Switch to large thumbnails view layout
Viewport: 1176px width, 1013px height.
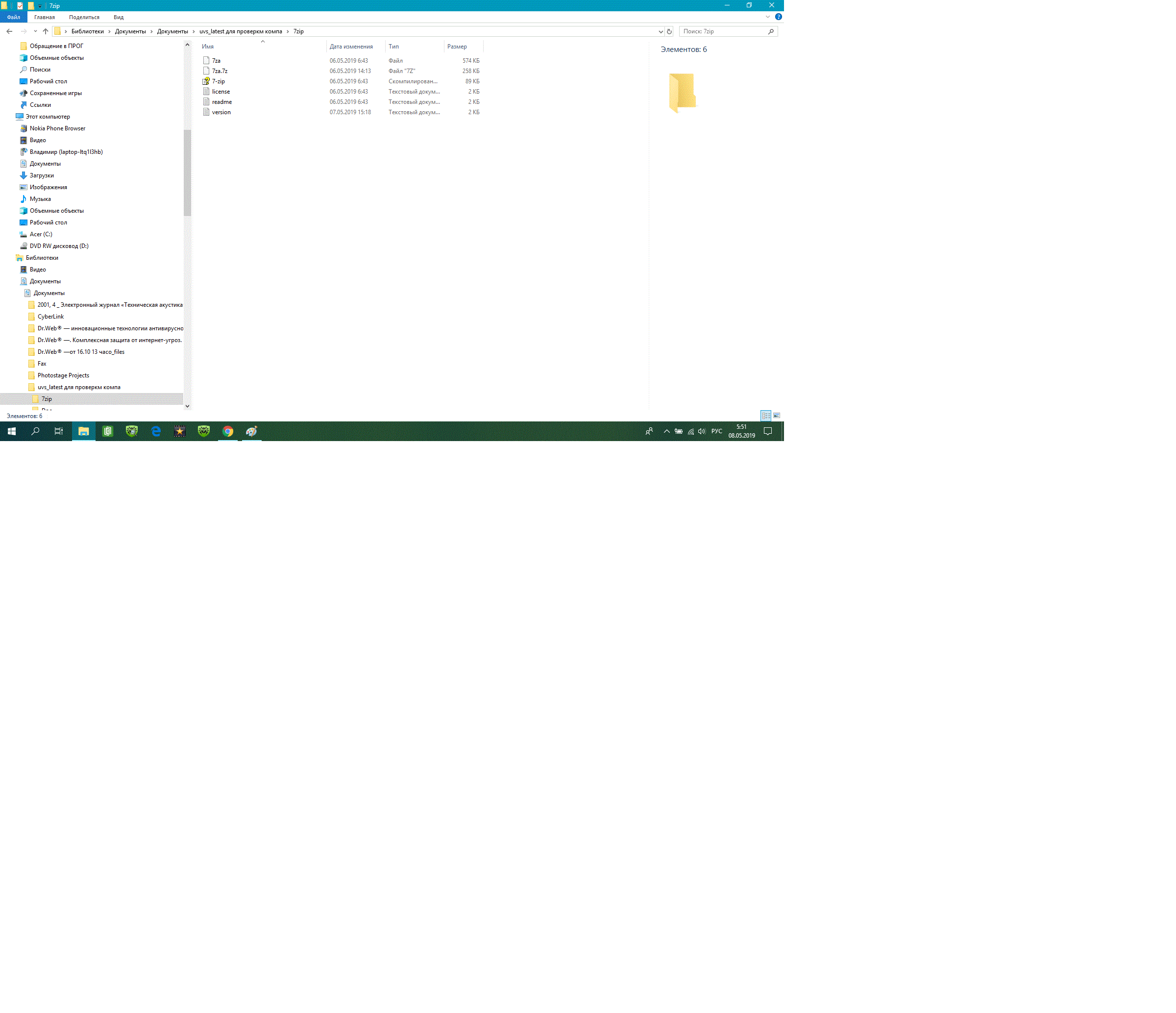777,416
